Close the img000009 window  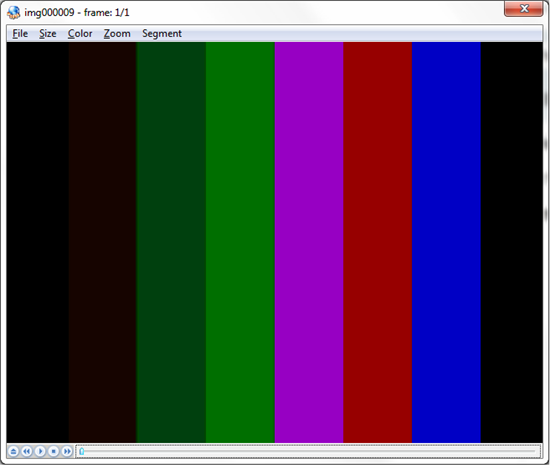pyautogui.click(x=524, y=8)
